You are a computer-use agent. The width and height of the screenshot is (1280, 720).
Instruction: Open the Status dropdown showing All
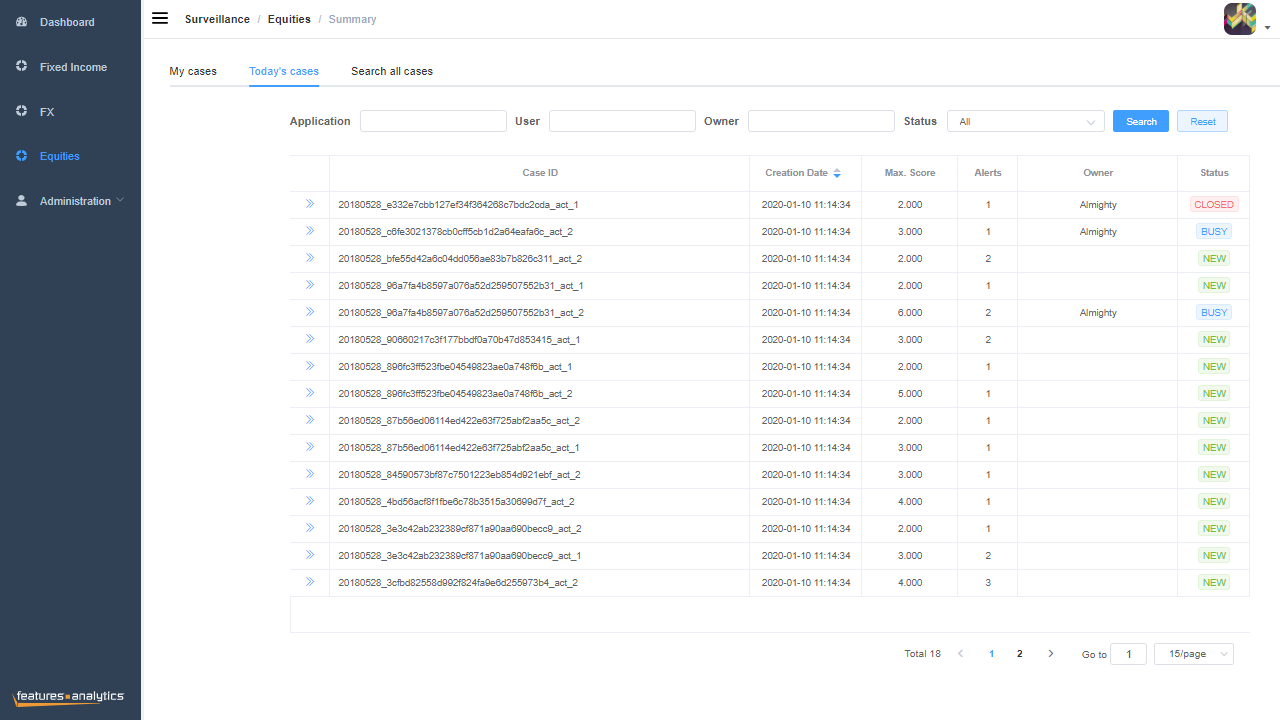tap(1026, 121)
